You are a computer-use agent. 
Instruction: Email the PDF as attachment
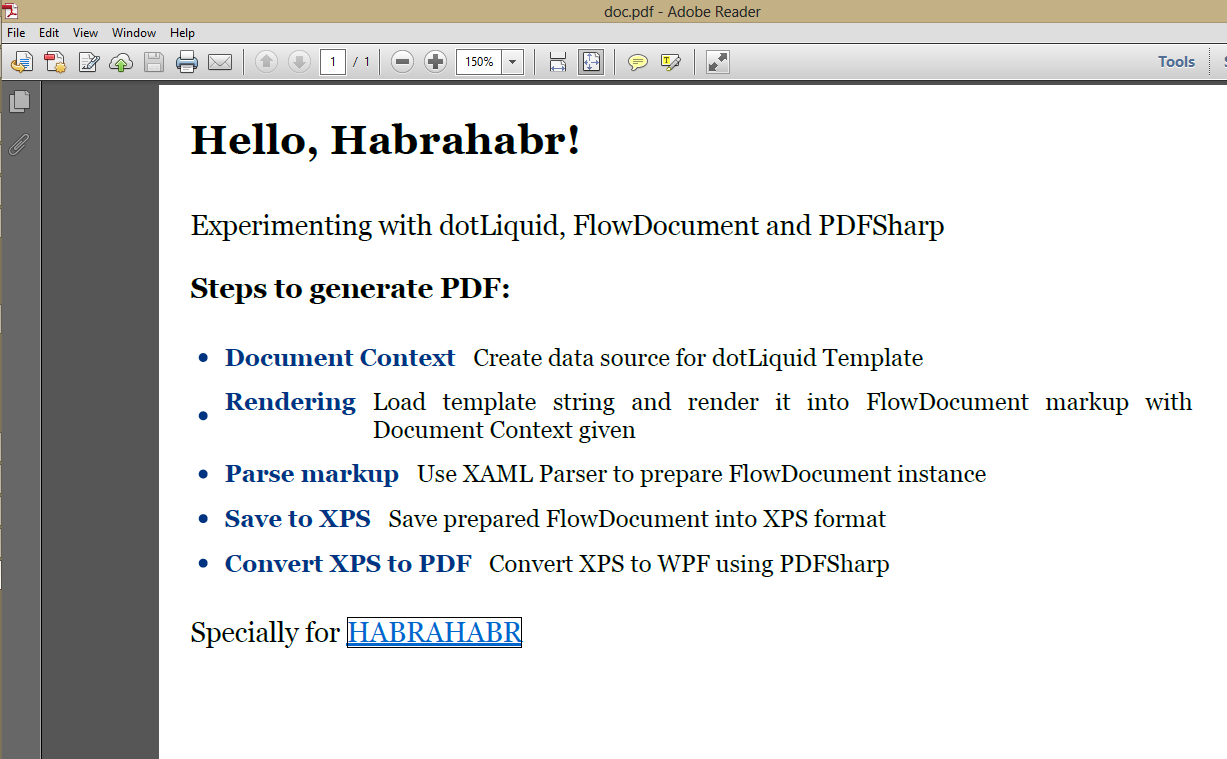(x=221, y=61)
